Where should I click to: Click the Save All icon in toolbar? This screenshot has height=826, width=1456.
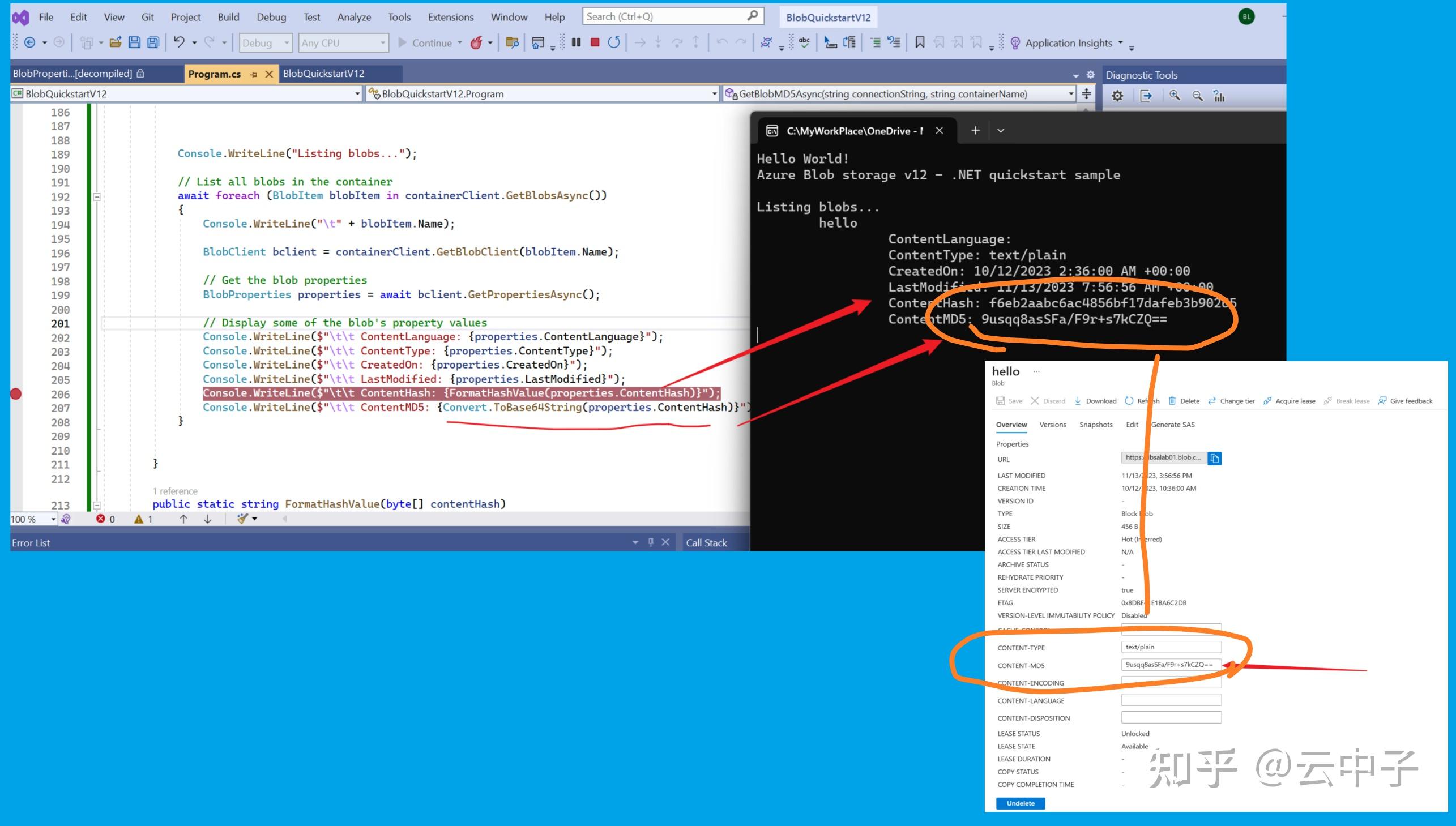point(152,42)
